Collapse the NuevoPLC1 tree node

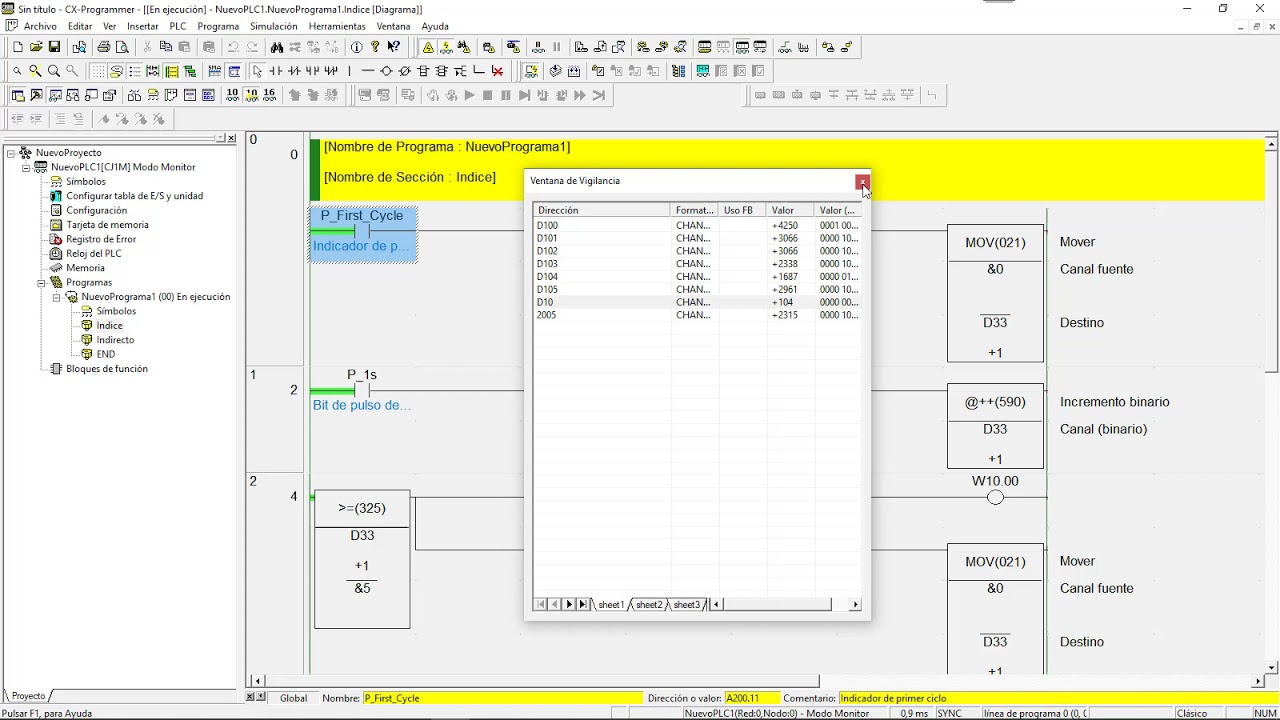tap(27, 167)
